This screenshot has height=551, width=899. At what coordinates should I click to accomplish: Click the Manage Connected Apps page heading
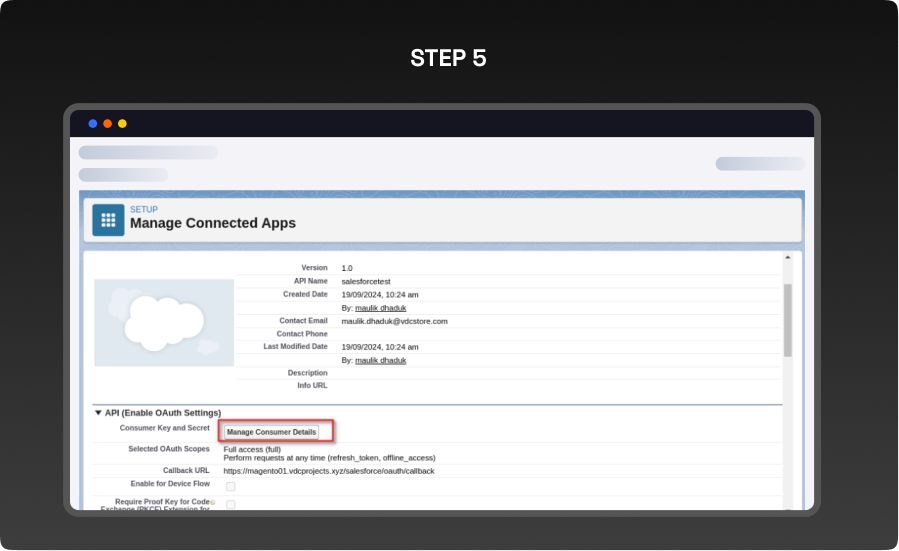[213, 223]
